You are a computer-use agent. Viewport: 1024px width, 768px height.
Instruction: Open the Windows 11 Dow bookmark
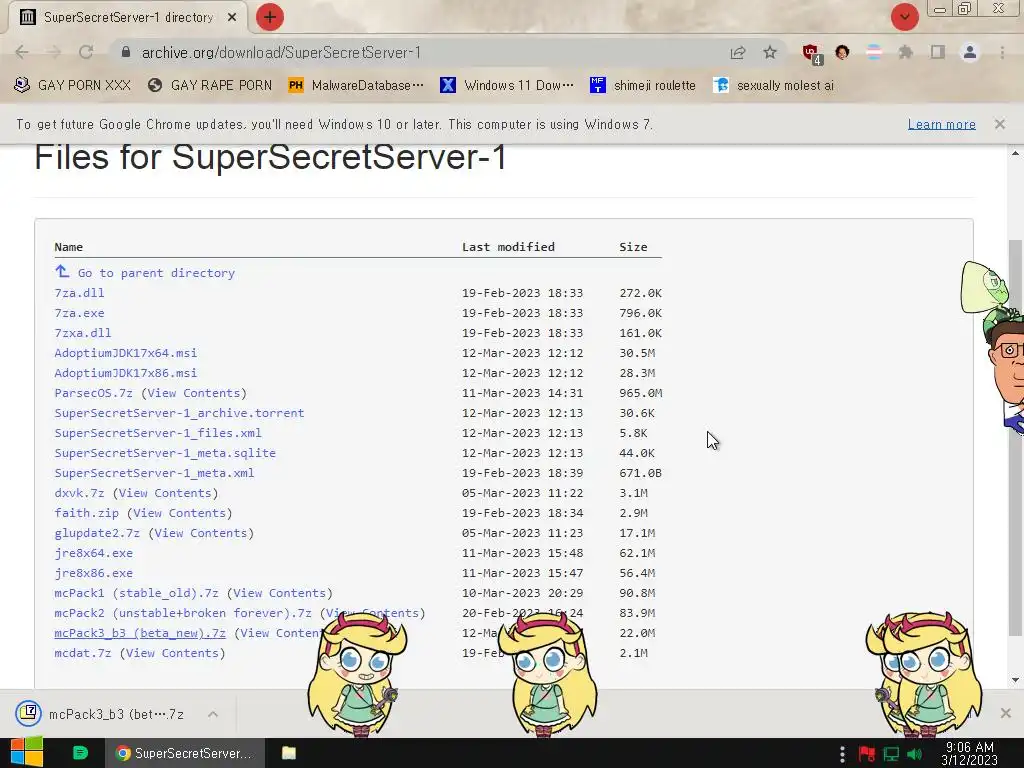click(x=507, y=86)
